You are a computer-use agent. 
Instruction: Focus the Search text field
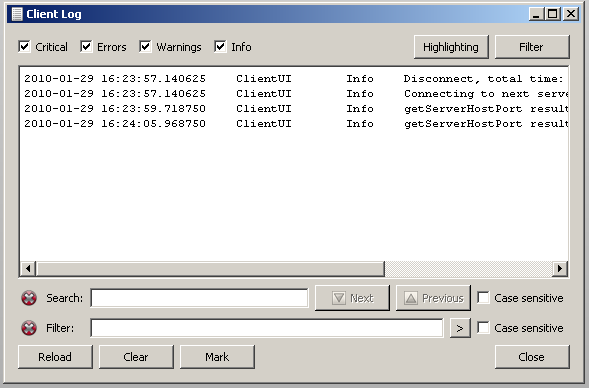tap(199, 298)
